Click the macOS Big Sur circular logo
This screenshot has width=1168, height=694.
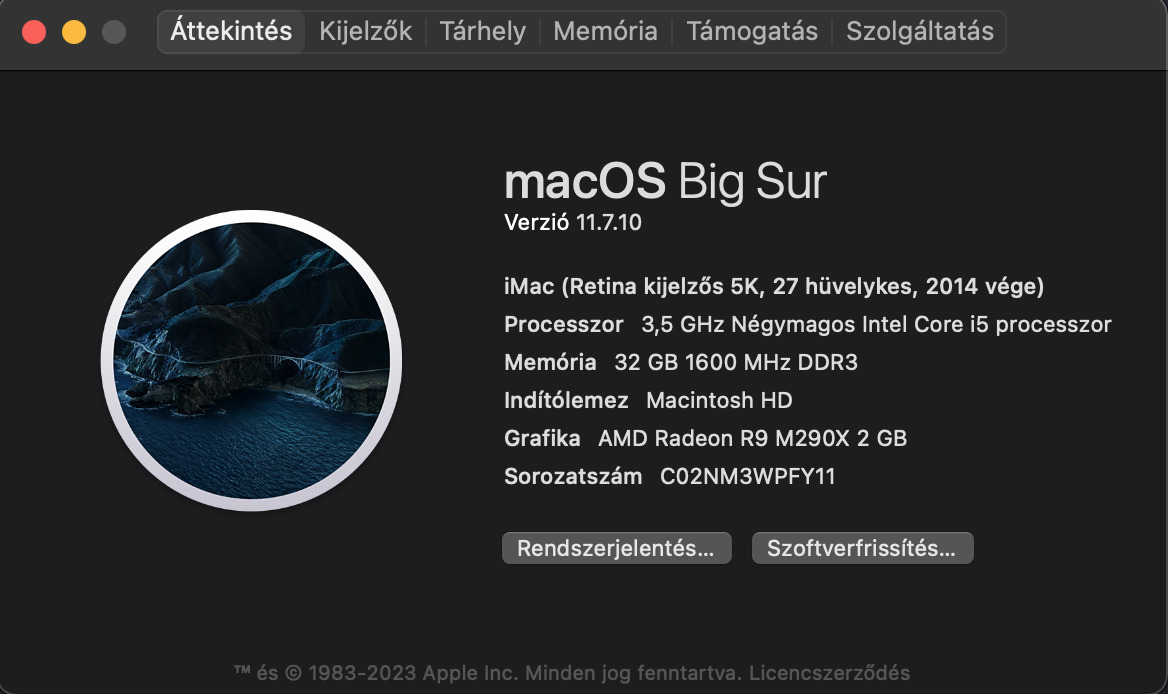coord(251,361)
